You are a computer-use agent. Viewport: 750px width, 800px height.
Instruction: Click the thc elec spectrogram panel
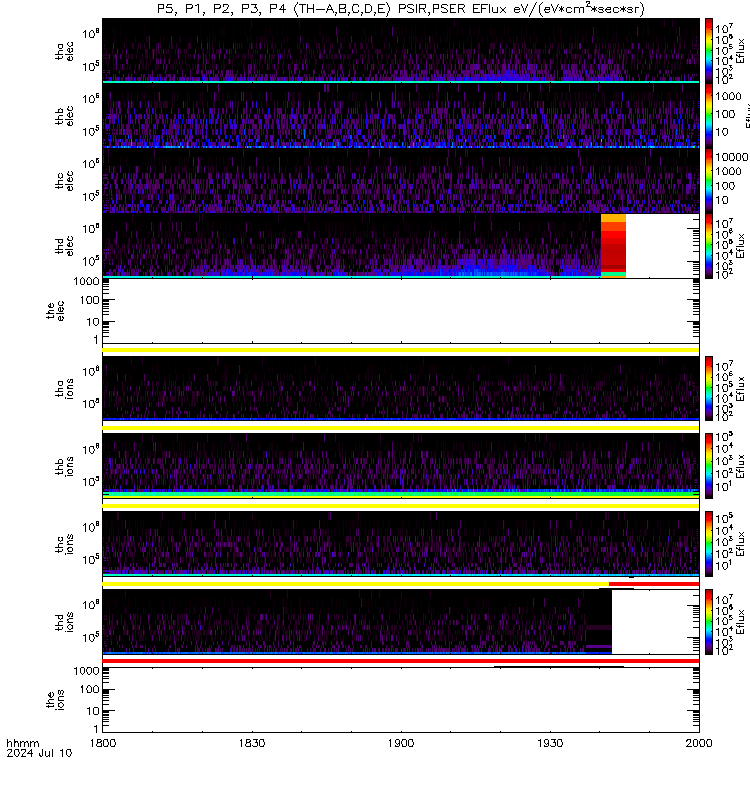coord(401,181)
